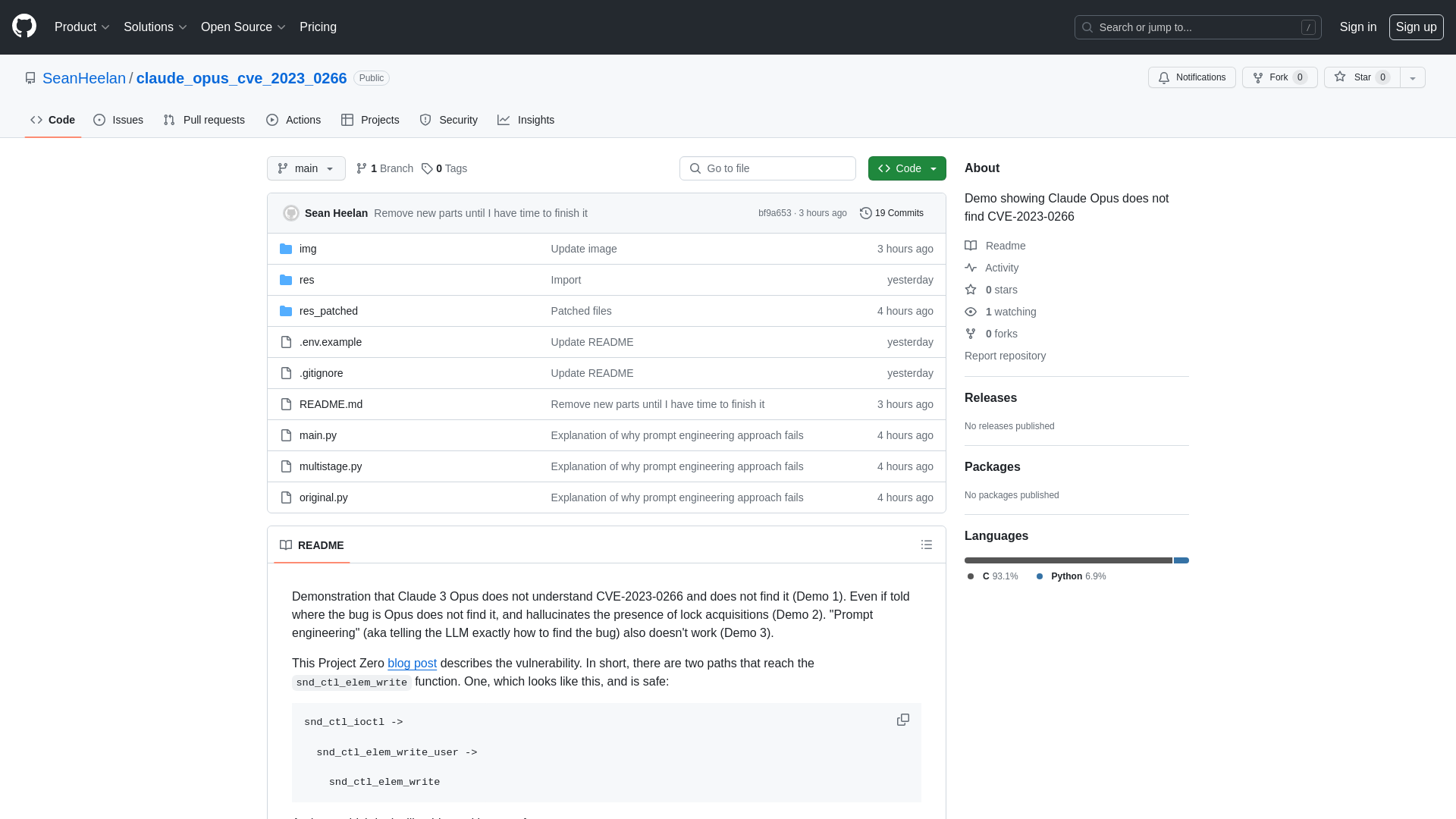Image resolution: width=1456 pixels, height=819 pixels.
Task: Switch to the Projects tab
Action: click(x=370, y=120)
